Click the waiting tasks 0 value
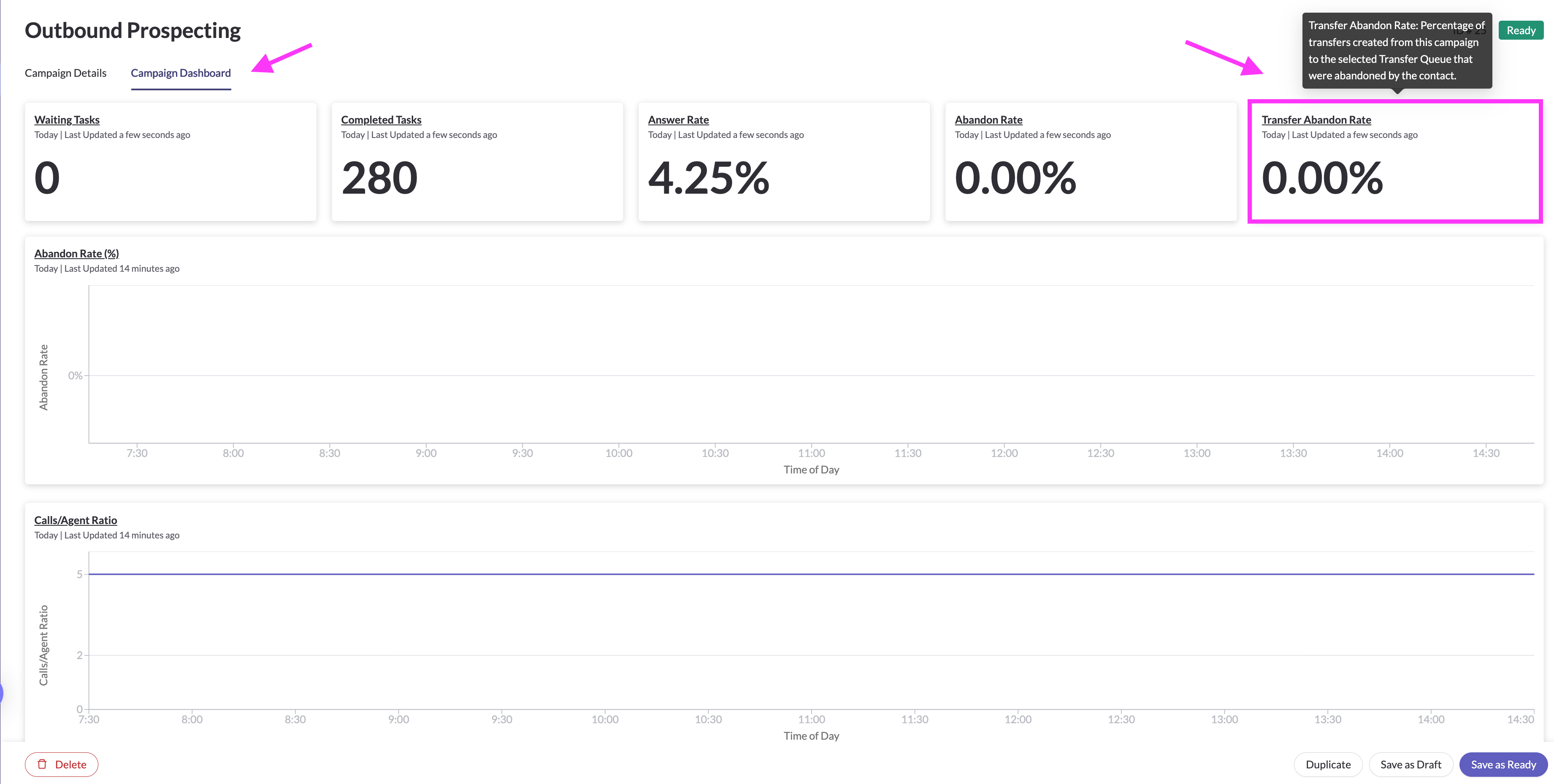1554x784 pixels. 47,178
